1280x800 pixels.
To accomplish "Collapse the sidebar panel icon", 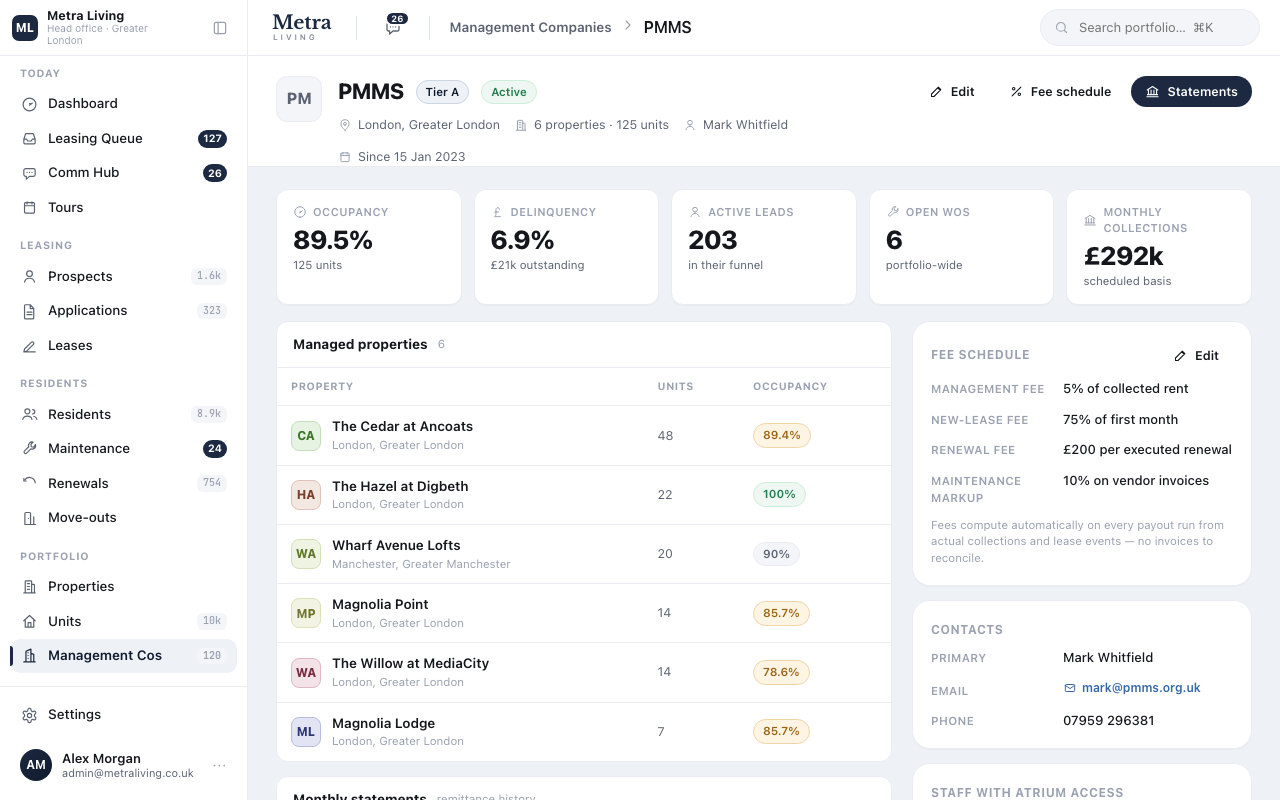I will coord(220,28).
